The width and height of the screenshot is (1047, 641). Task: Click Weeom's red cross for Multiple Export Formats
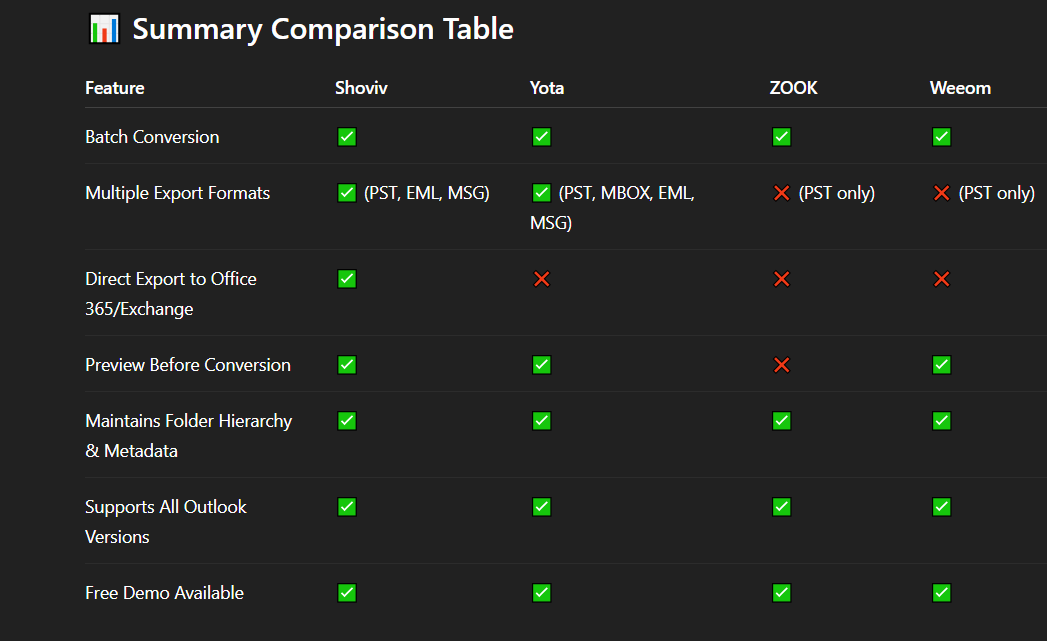pyautogui.click(x=941, y=193)
